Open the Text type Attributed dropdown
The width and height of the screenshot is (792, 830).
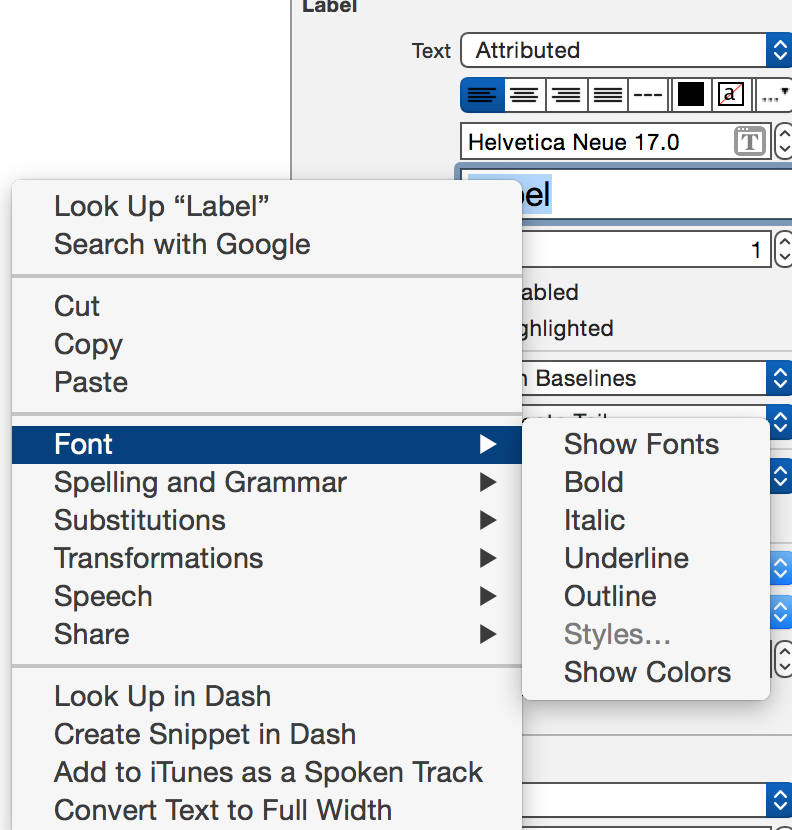point(625,50)
